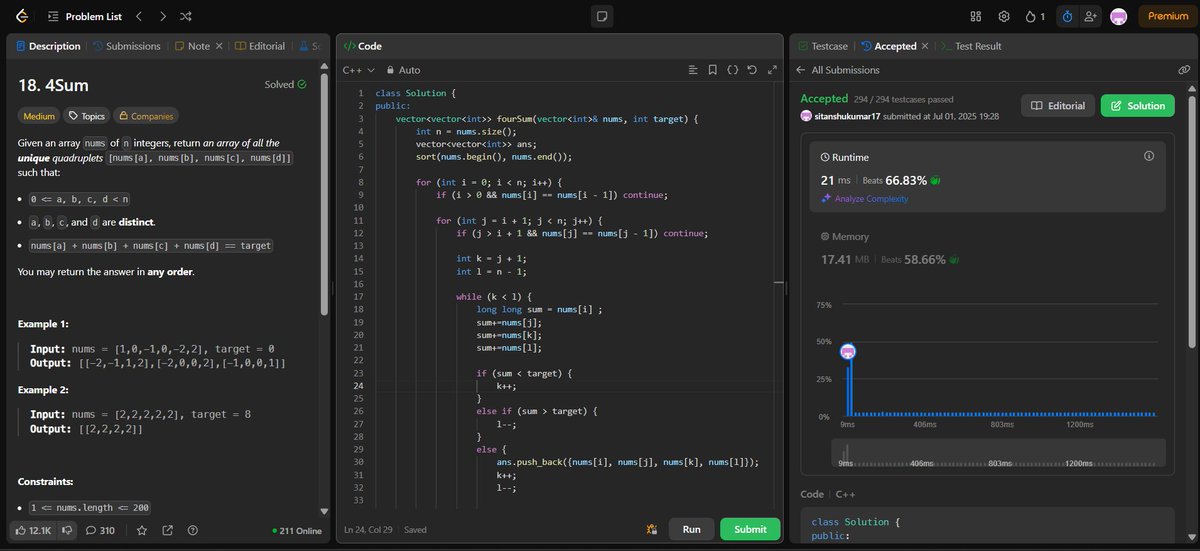Click the bookmark icon in code toolbar

coord(712,70)
